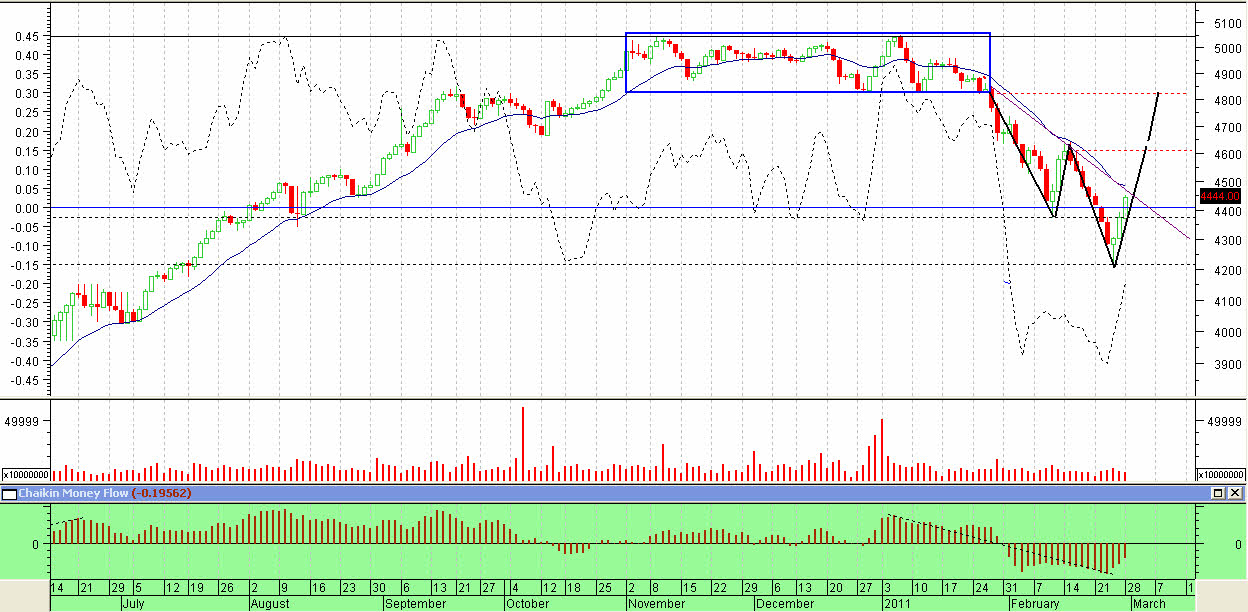The width and height of the screenshot is (1248, 612).
Task: Click the December month label
Action: 785,604
